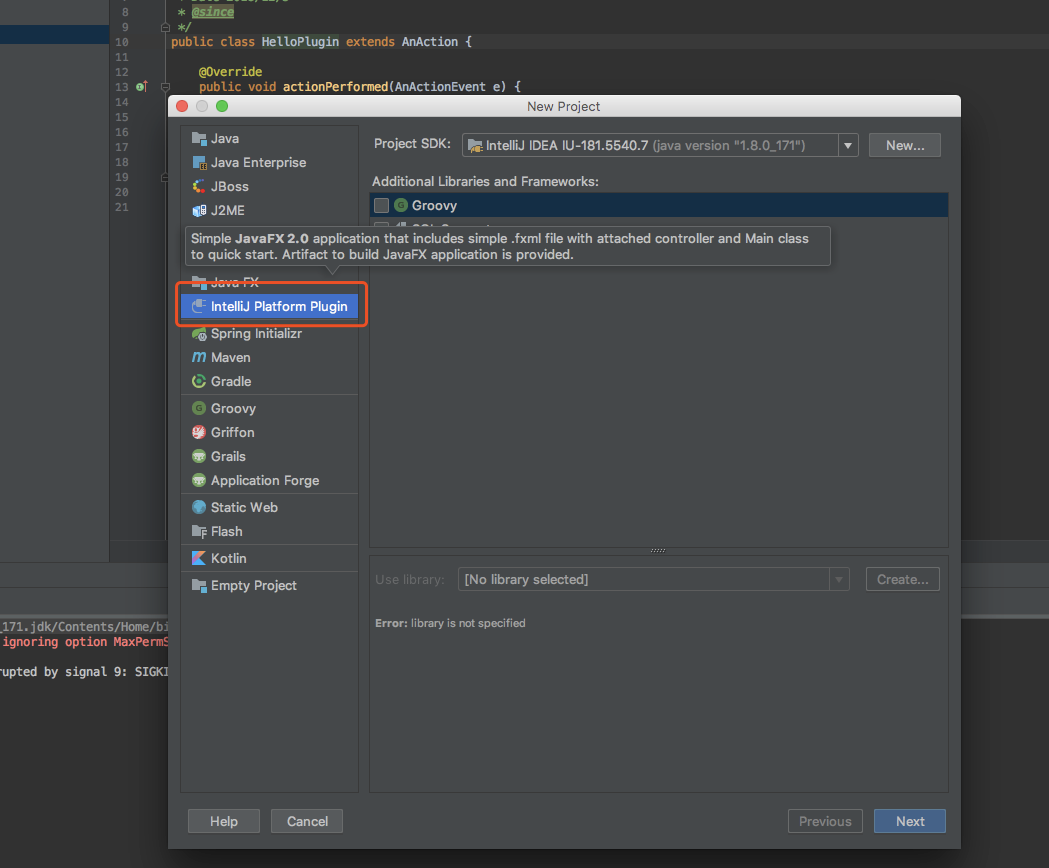
Task: Click the Griffon icon
Action: tap(199, 432)
